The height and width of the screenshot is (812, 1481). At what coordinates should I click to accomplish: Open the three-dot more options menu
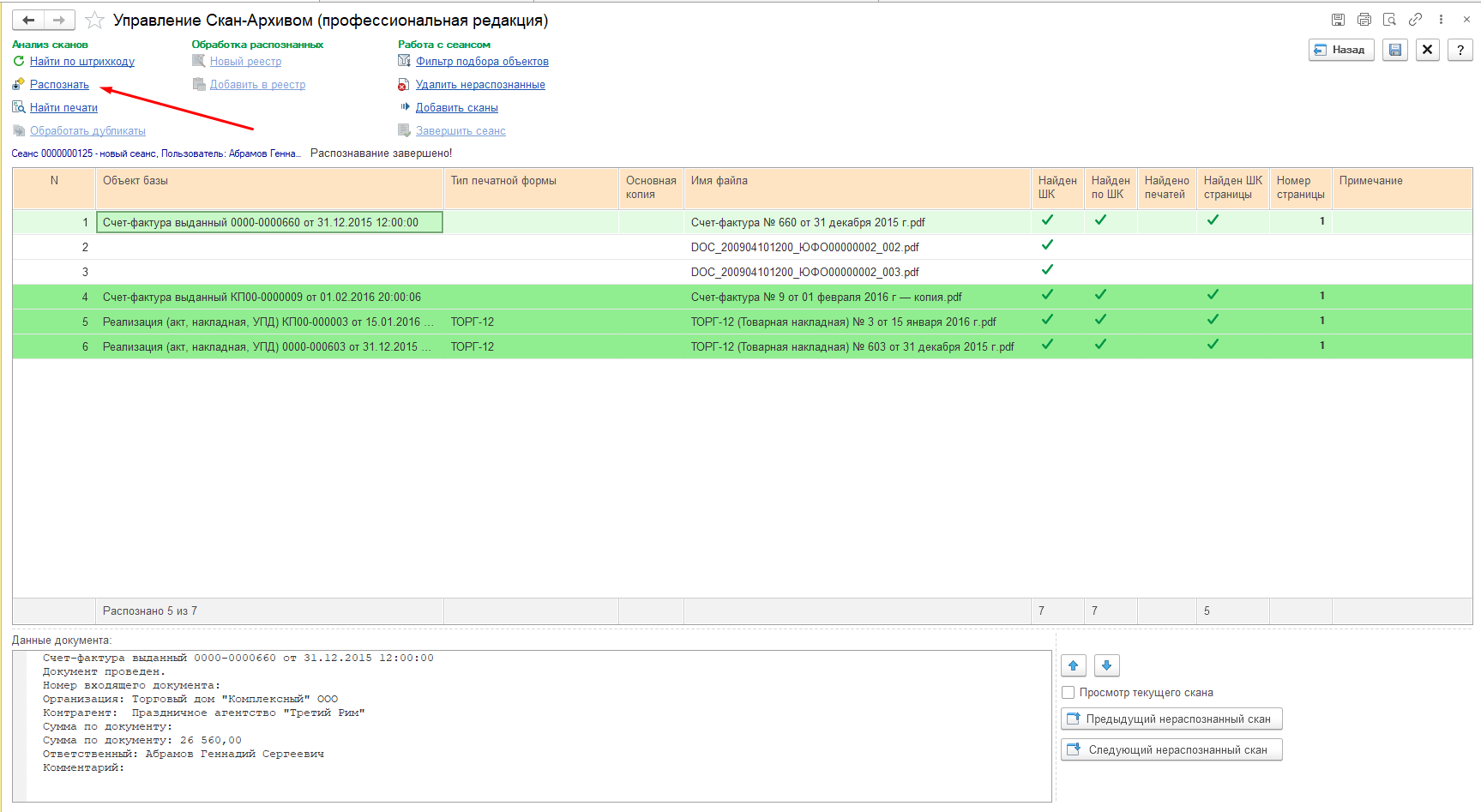(x=1441, y=20)
